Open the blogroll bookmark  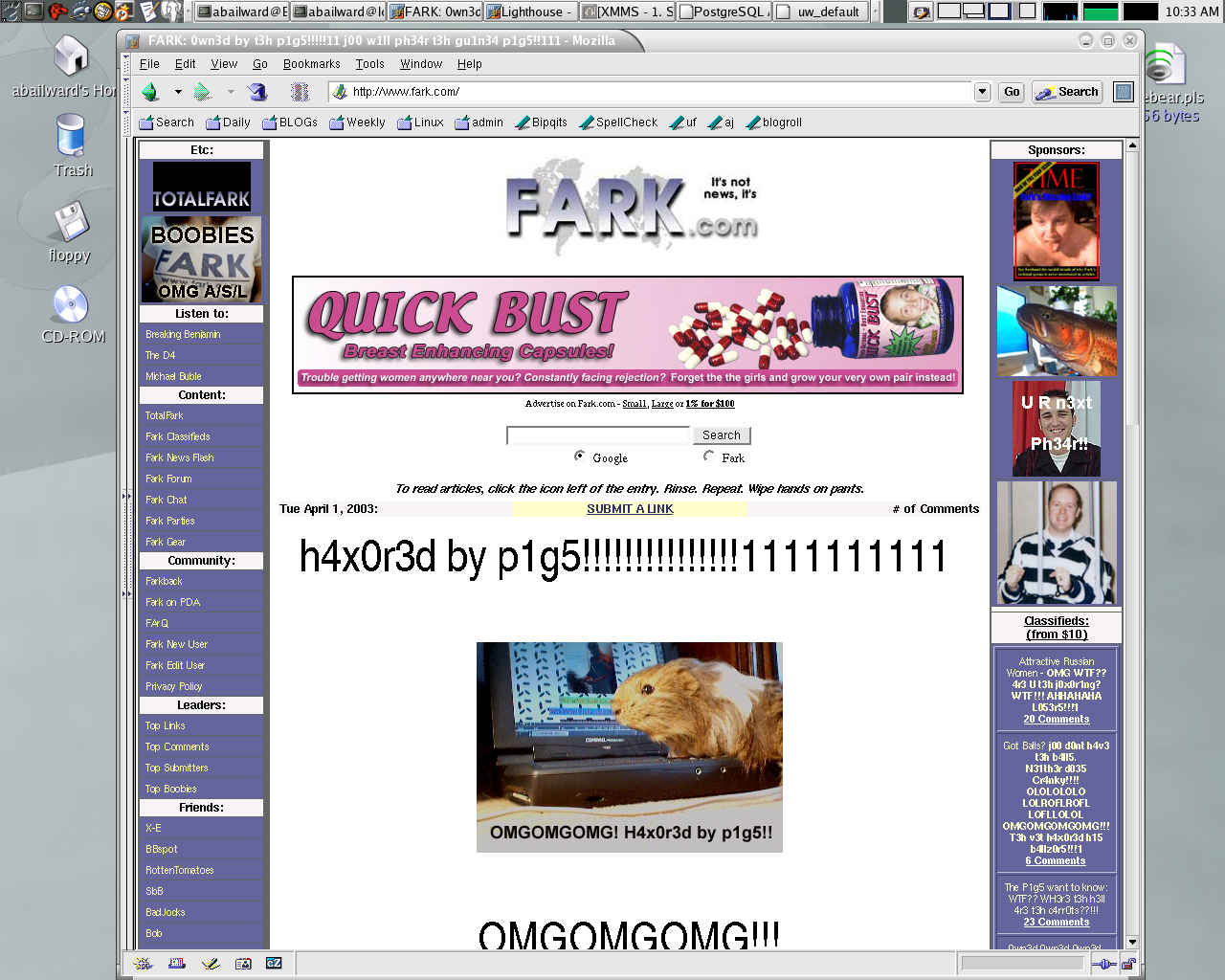773,122
